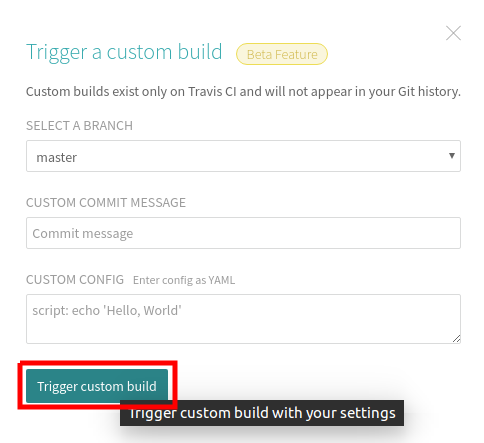Screen dimensions: 484x443
Task: Click the branch dropdown arrow
Action: 452,156
